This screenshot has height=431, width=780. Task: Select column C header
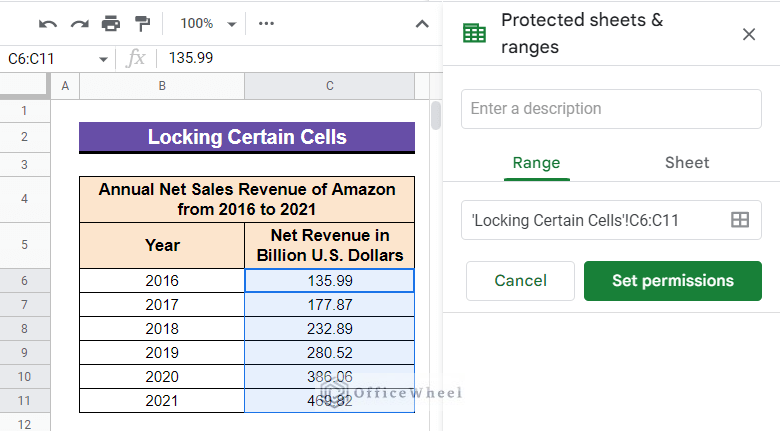pos(329,86)
